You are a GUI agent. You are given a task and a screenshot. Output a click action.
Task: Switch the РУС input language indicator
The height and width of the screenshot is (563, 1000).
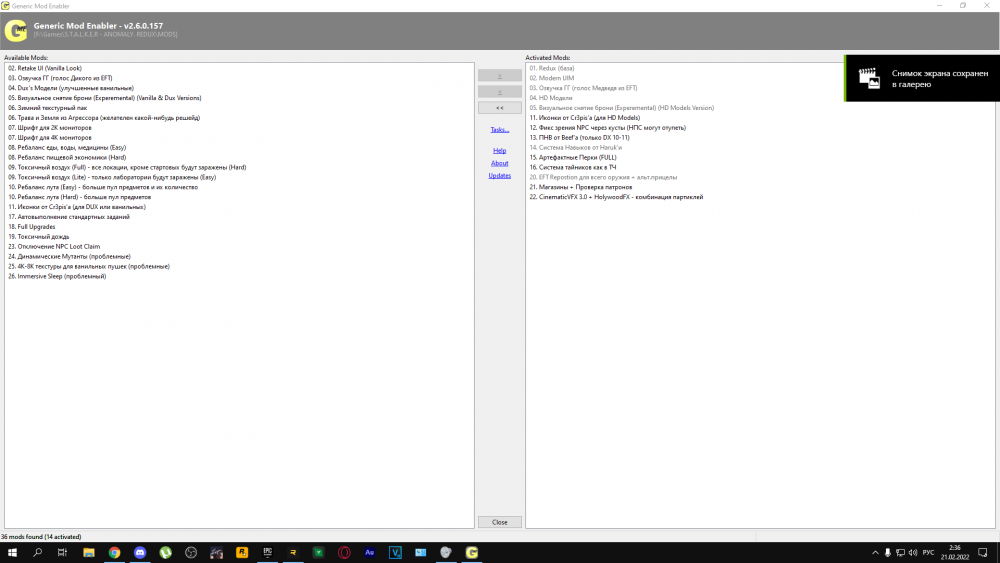point(928,552)
